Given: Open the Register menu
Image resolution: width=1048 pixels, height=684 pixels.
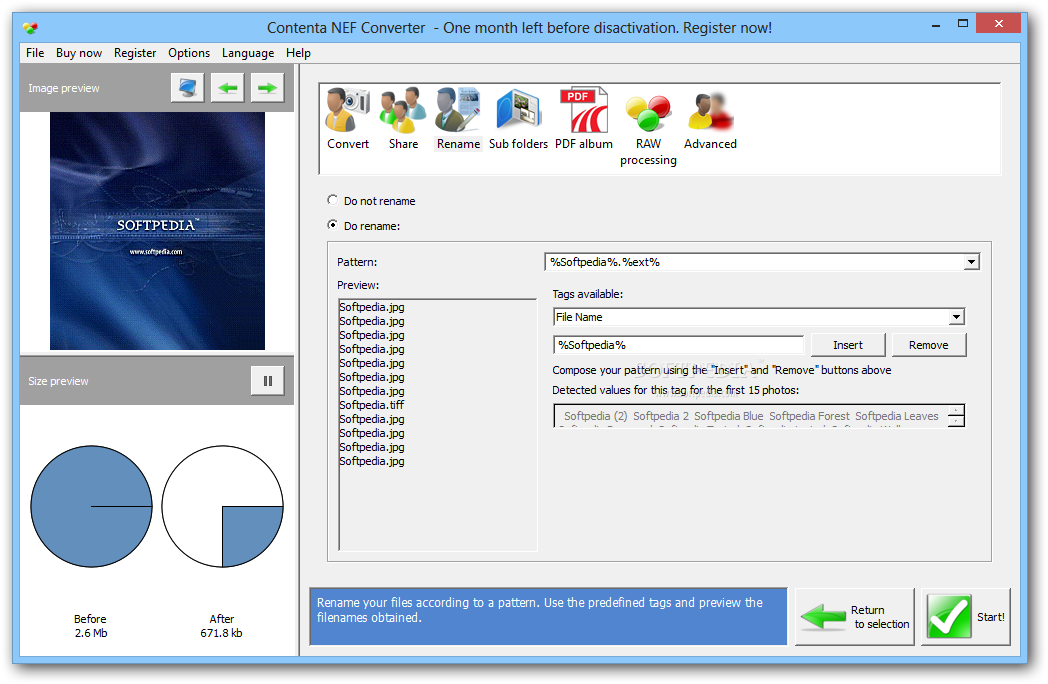Looking at the screenshot, I should (x=135, y=53).
